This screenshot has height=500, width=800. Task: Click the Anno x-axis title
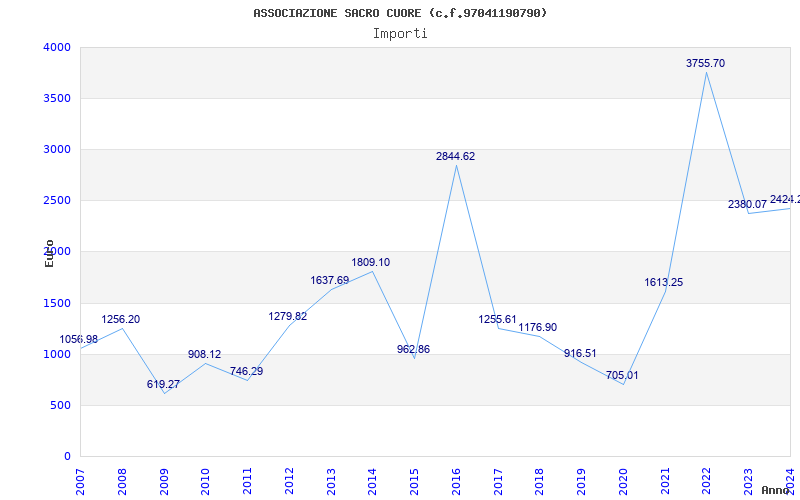(x=776, y=490)
